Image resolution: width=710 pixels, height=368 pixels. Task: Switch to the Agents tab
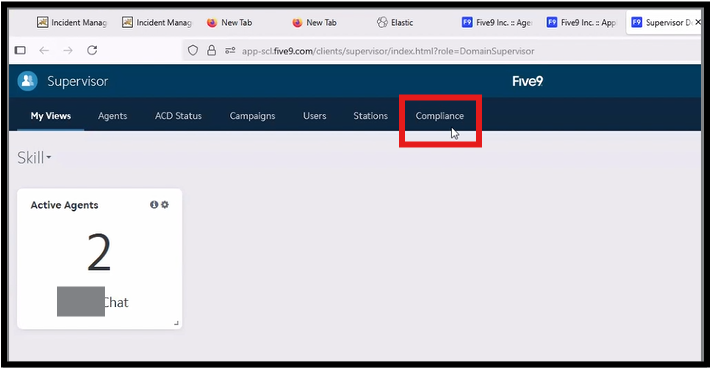pyautogui.click(x=112, y=116)
